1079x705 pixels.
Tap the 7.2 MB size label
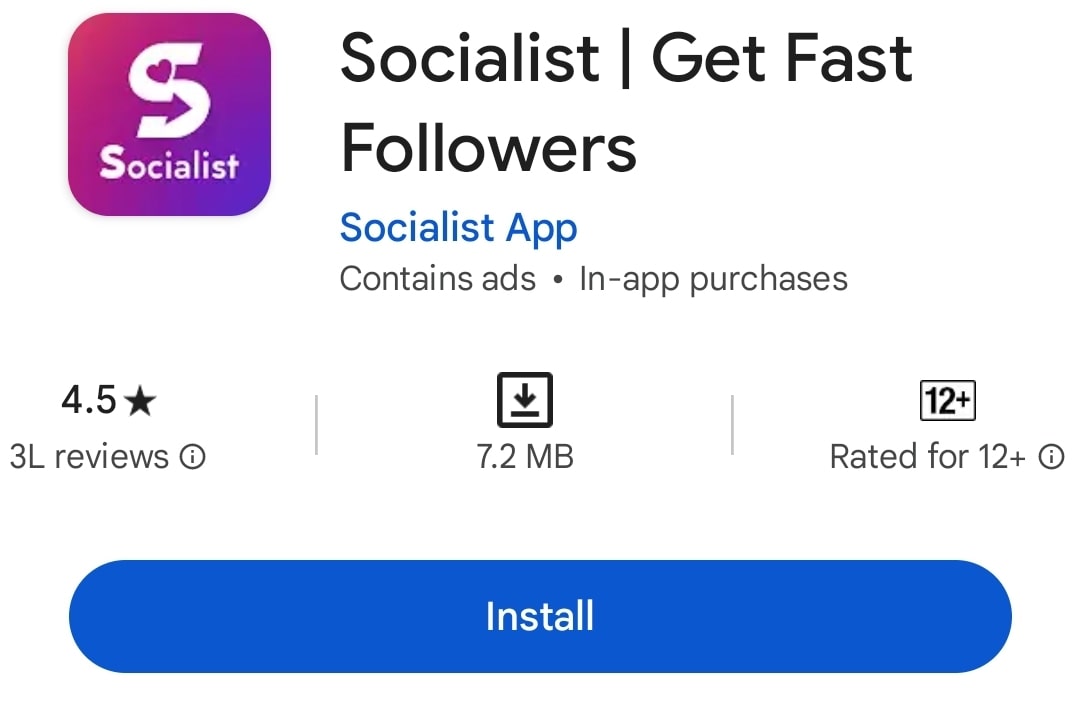(x=525, y=456)
